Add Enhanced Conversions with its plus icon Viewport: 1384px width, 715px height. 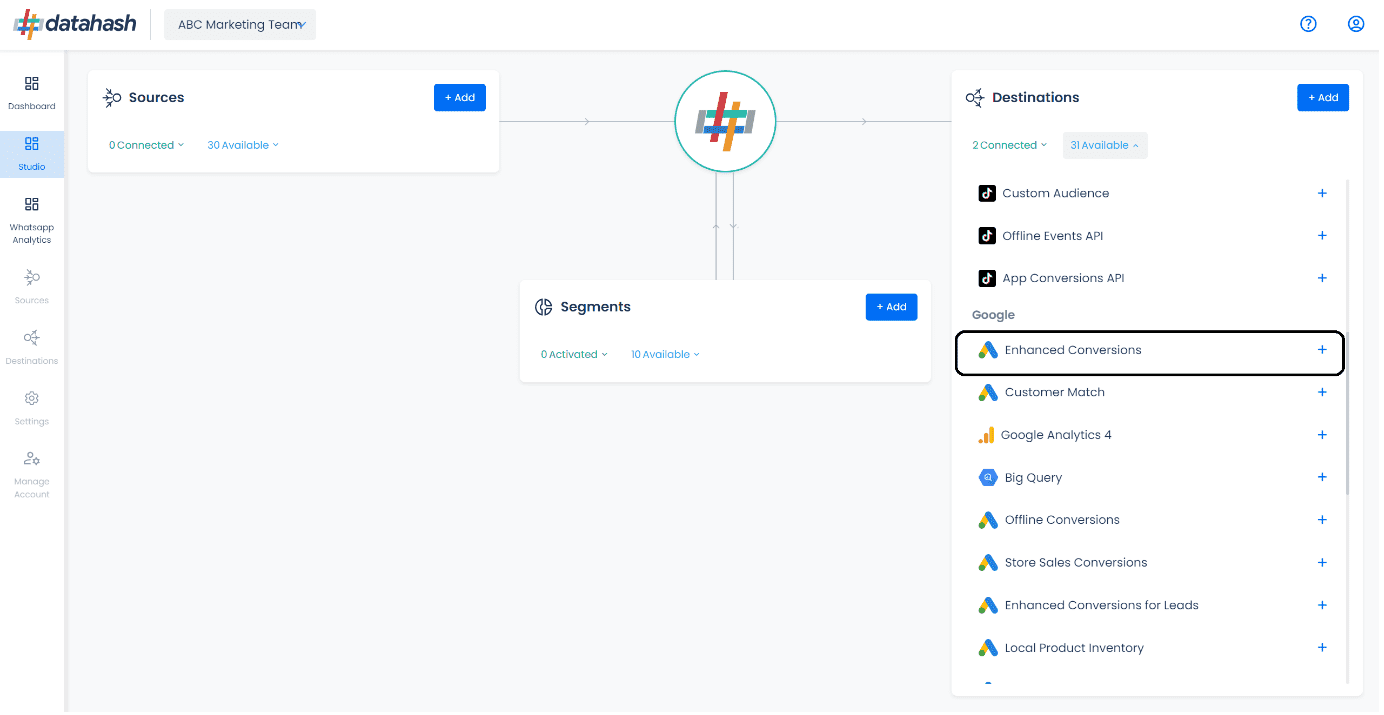[x=1322, y=350]
